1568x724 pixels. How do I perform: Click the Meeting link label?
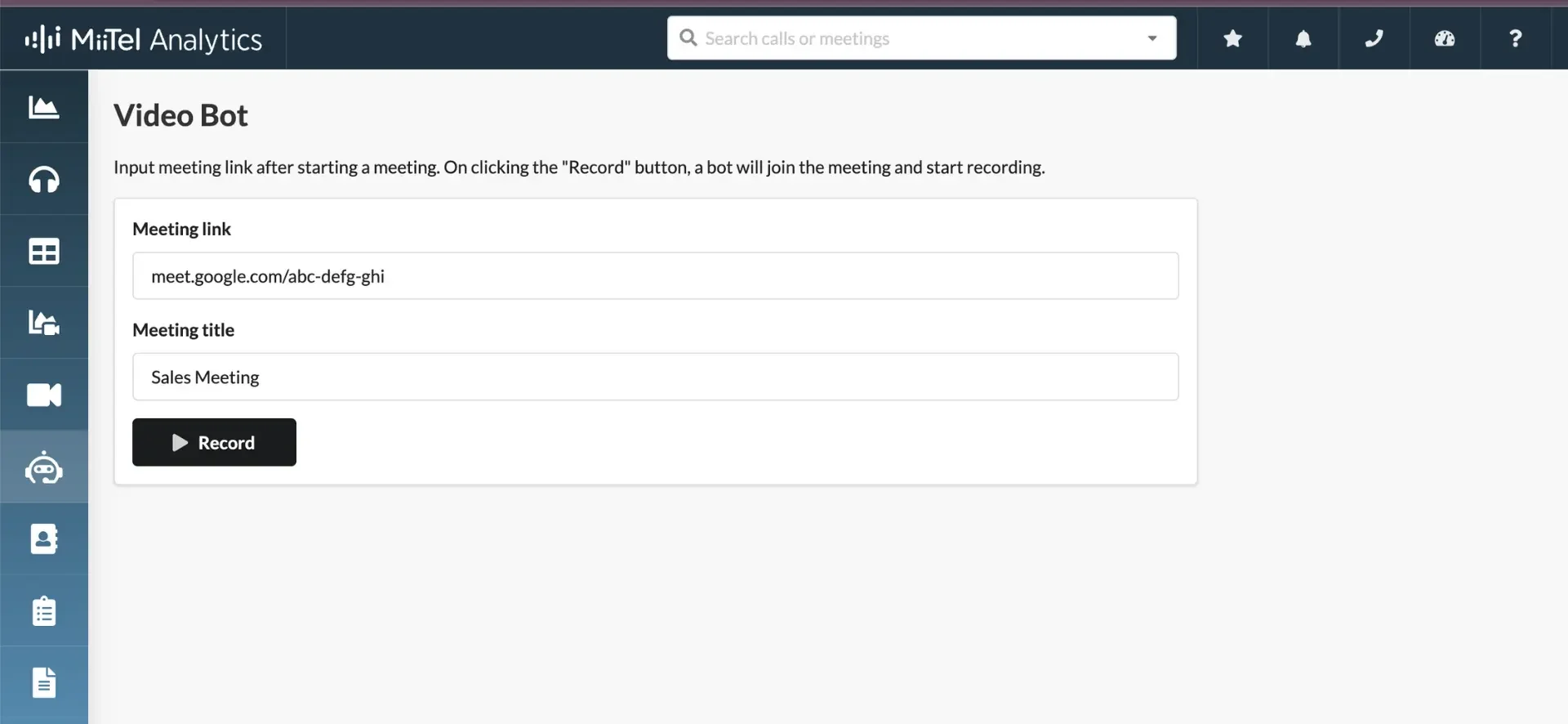coord(181,229)
